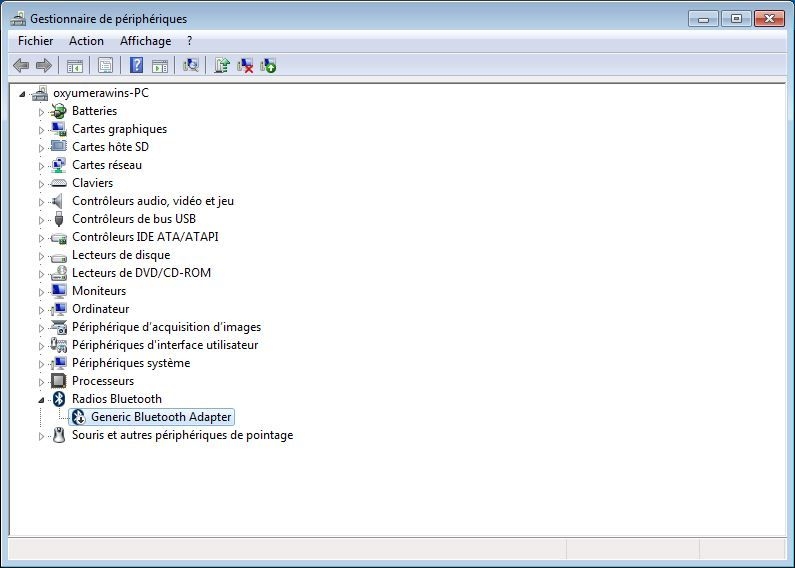Screen dimensions: 795x568
Task: Show/hide console tree toolbar icon
Action: [x=75, y=65]
